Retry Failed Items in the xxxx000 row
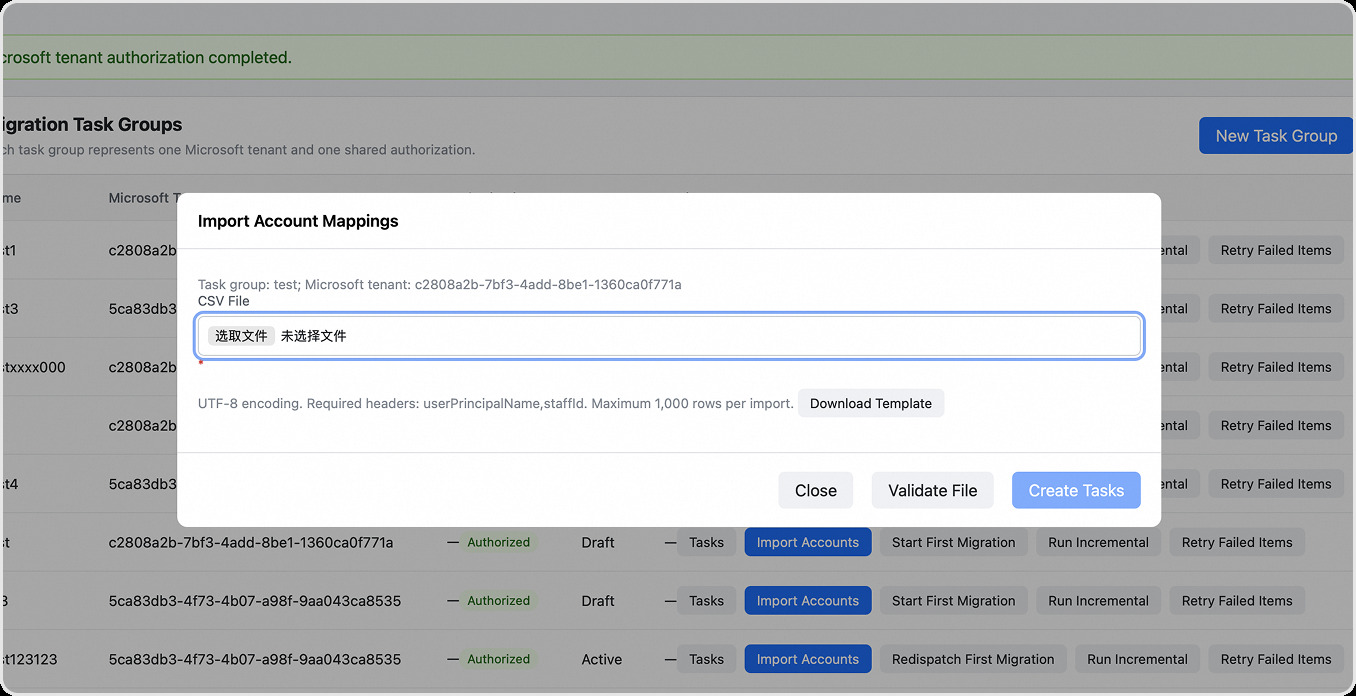Image resolution: width=1356 pixels, height=696 pixels. coord(1276,367)
